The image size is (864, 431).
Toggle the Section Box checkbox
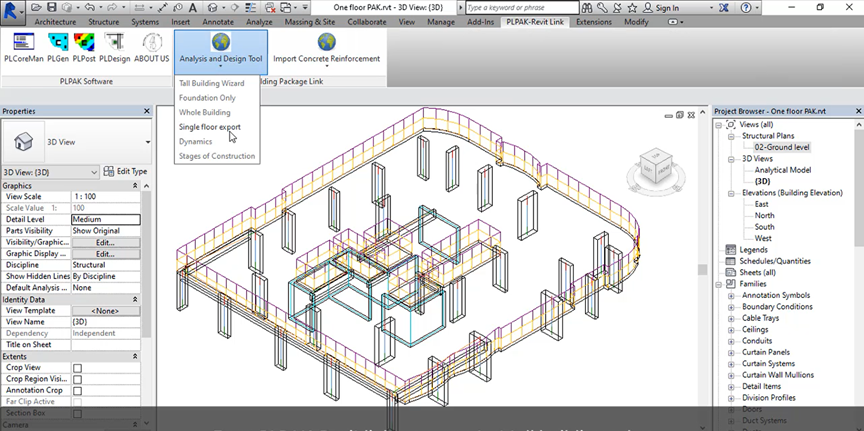click(x=78, y=414)
